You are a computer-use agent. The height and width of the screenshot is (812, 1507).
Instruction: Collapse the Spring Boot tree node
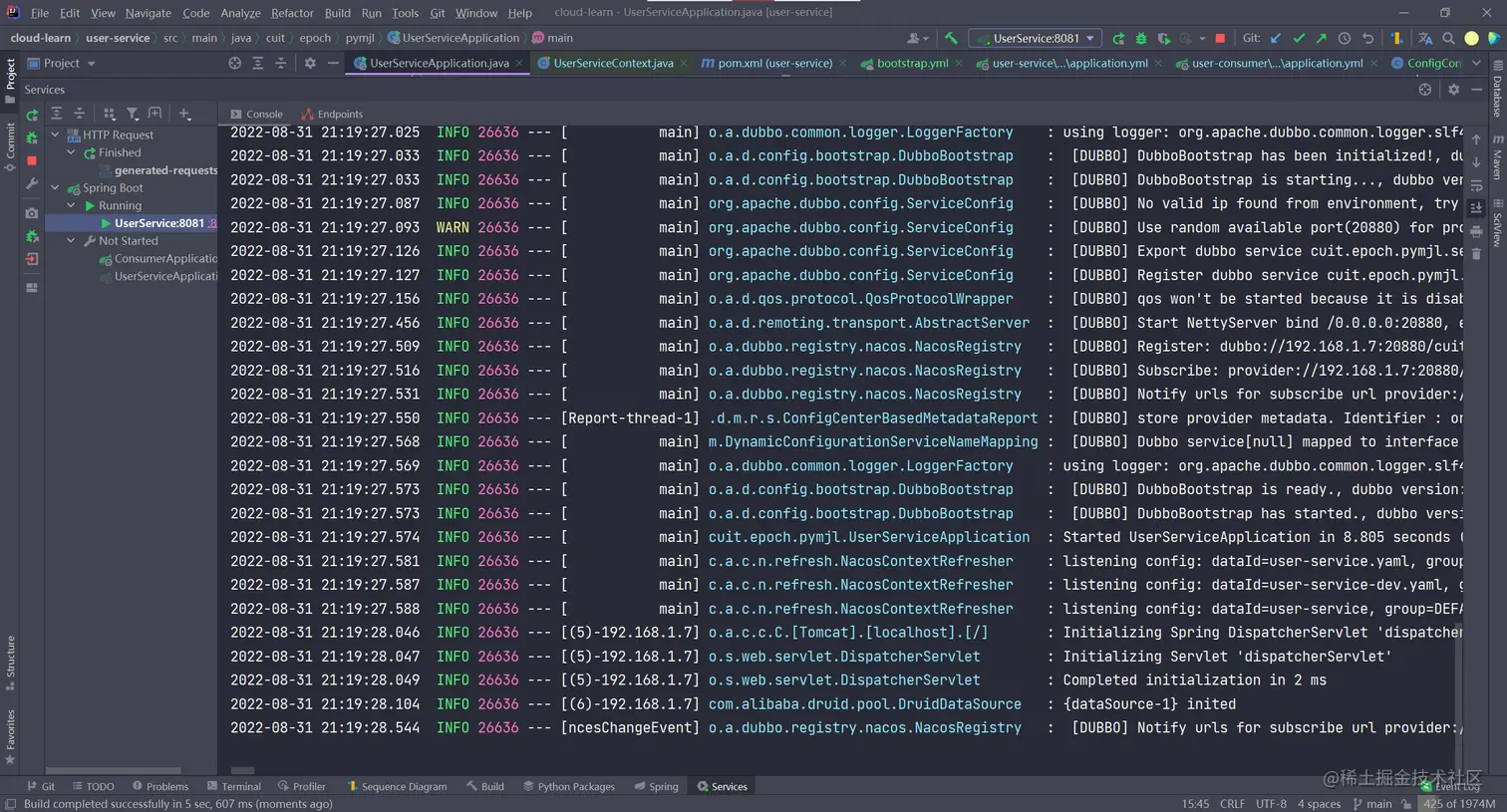point(55,187)
